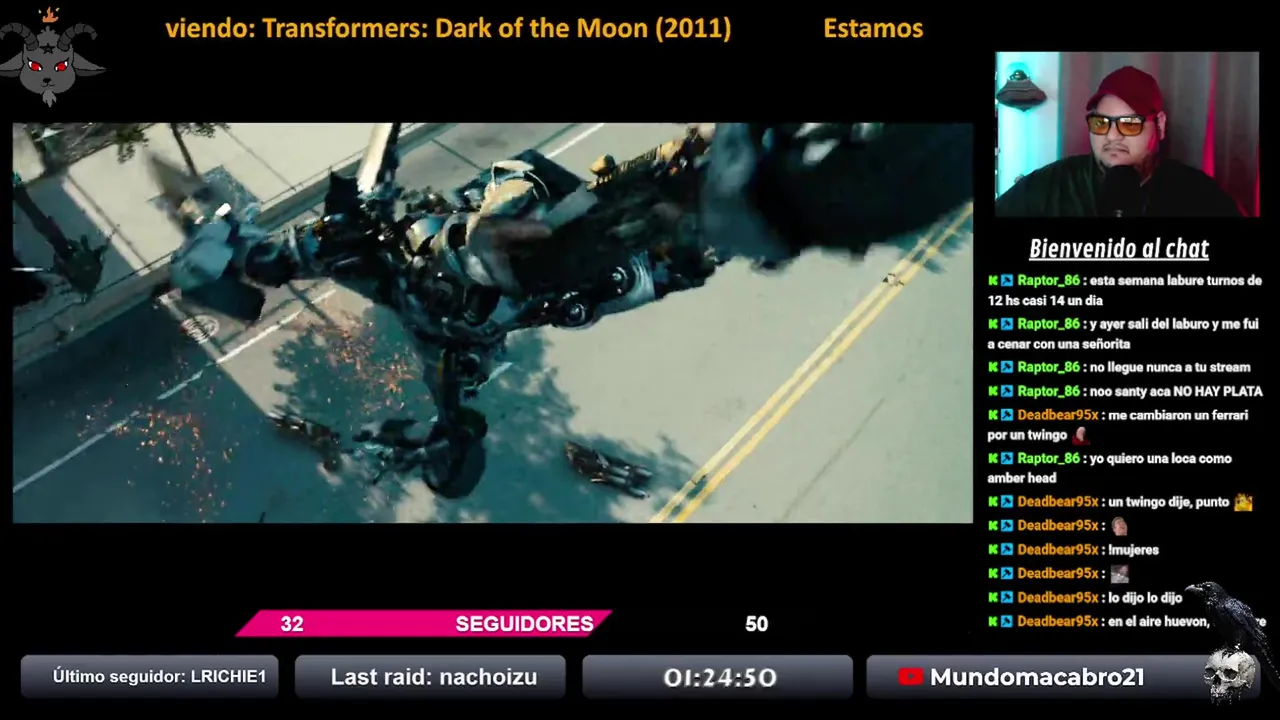The image size is (1280, 720).
Task: Click the scrolling 'viendo: Transformers: Dark of the Moon (2011)' title
Action: 448,28
